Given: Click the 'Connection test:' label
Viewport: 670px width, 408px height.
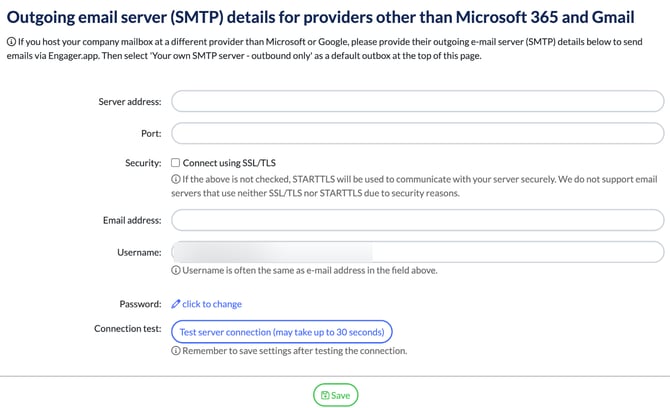Looking at the screenshot, I should tap(128, 329).
